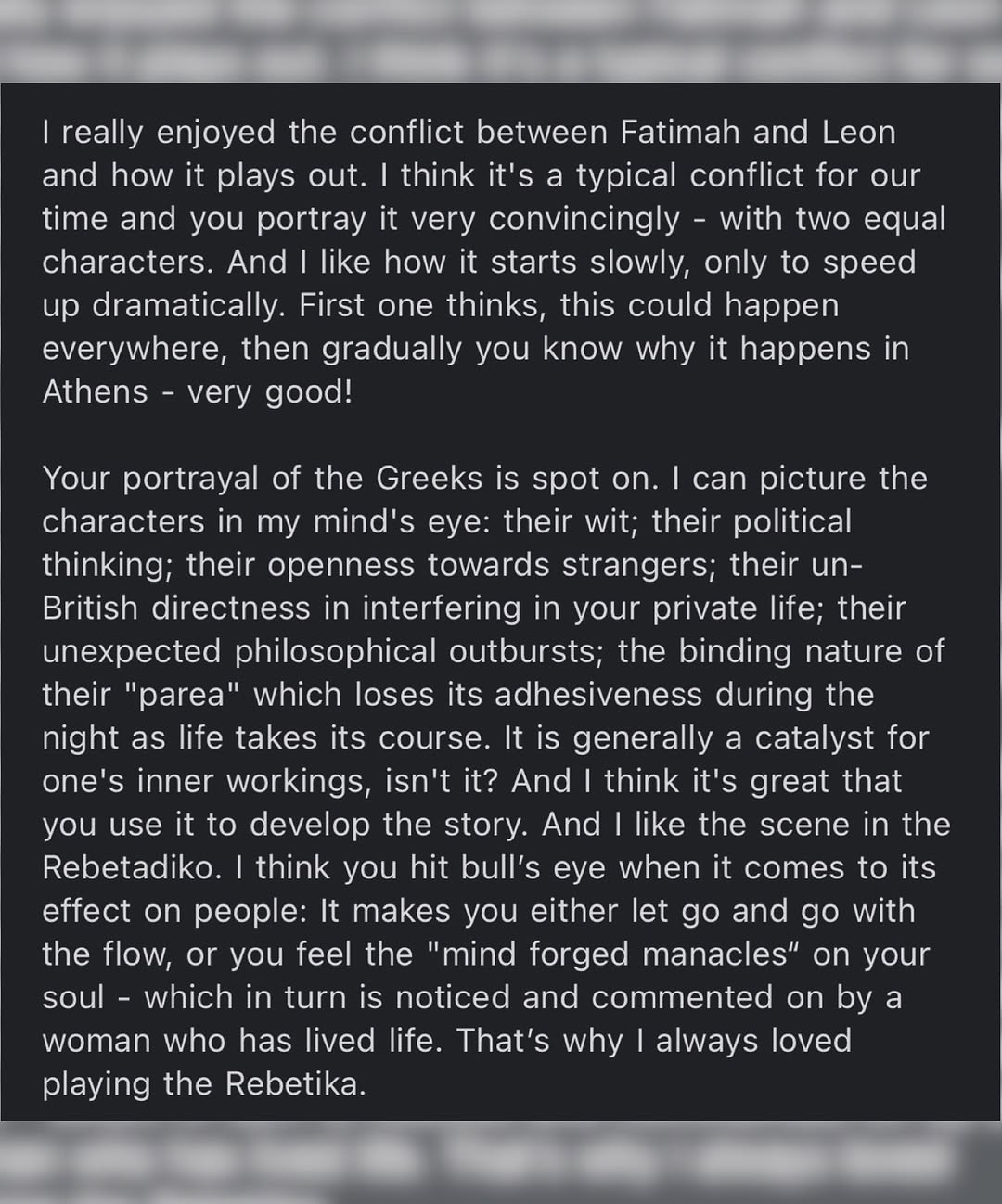Select the word "convincingly"

[x=584, y=219]
